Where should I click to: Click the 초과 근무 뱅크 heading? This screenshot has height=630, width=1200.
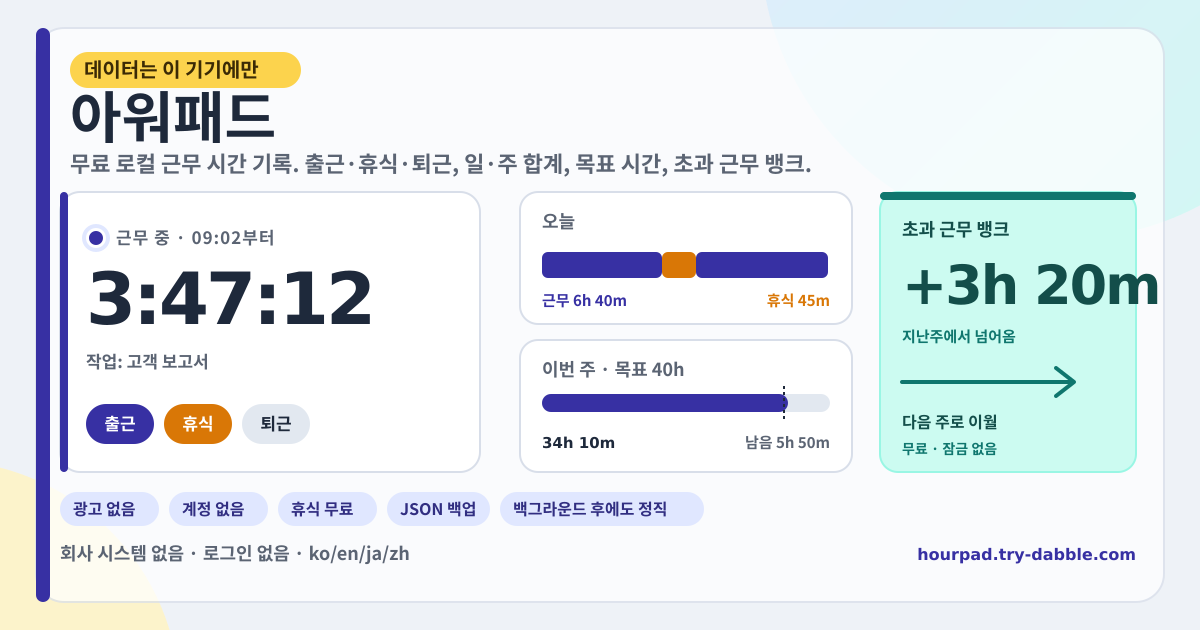coord(955,229)
